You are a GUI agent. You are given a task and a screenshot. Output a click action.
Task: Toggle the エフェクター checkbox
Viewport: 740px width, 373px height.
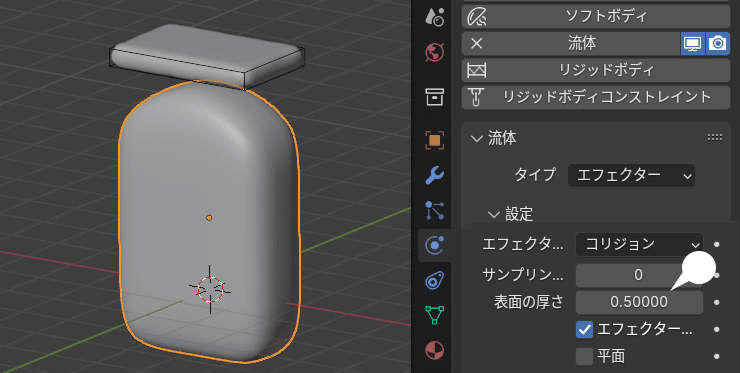(x=584, y=329)
